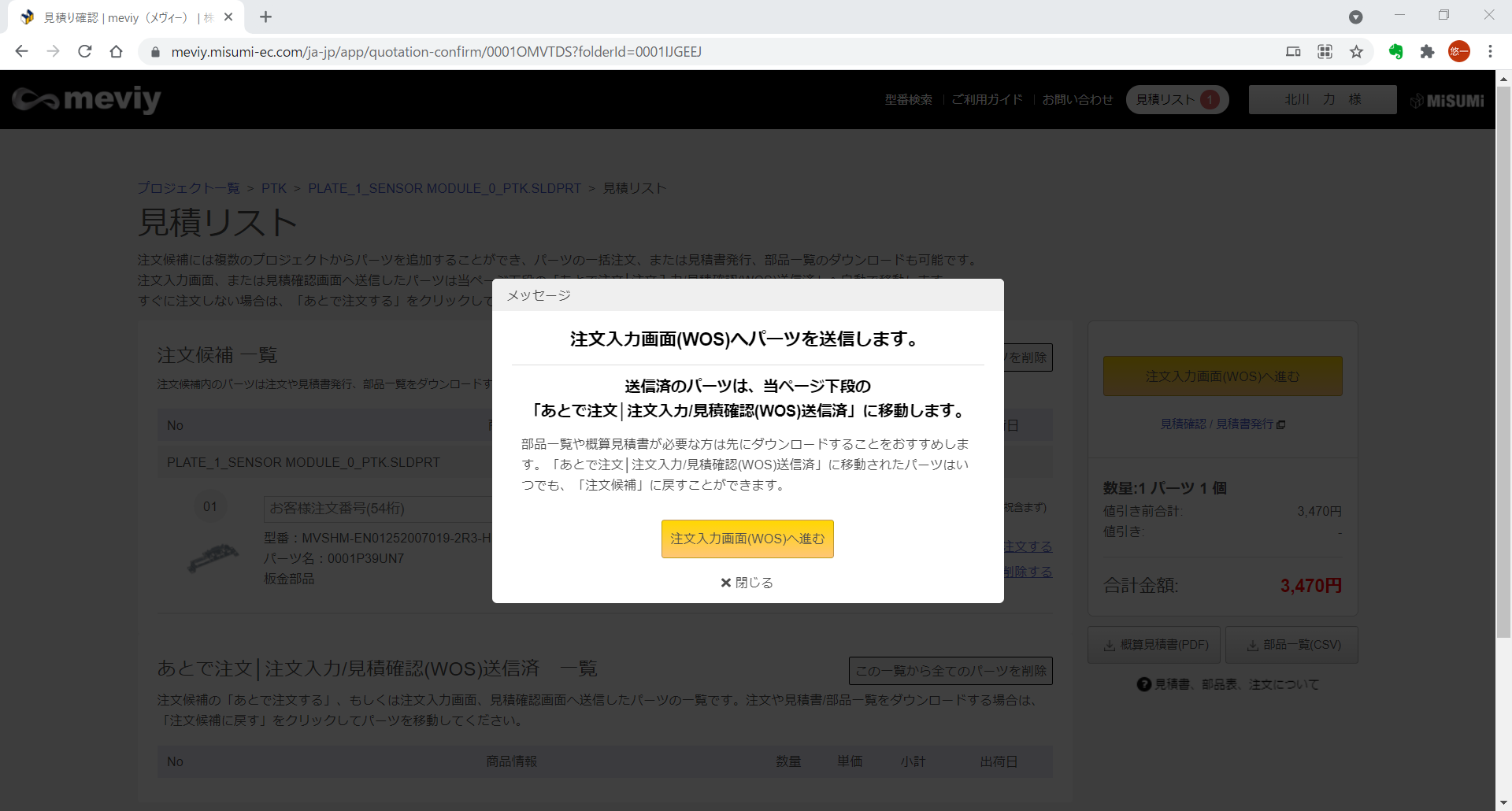Click the page vertical scrollbar
Image resolution: width=1512 pixels, height=811 pixels.
(x=1503, y=362)
